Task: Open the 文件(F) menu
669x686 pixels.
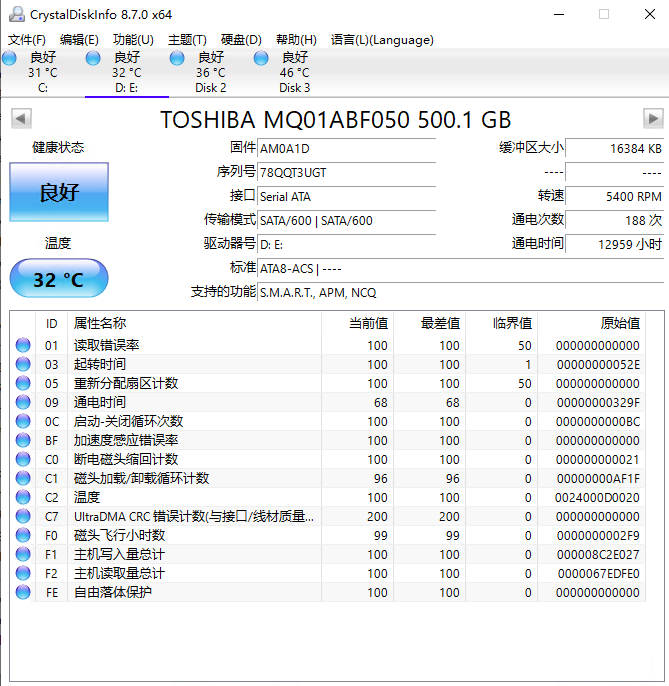Action: click(x=27, y=40)
